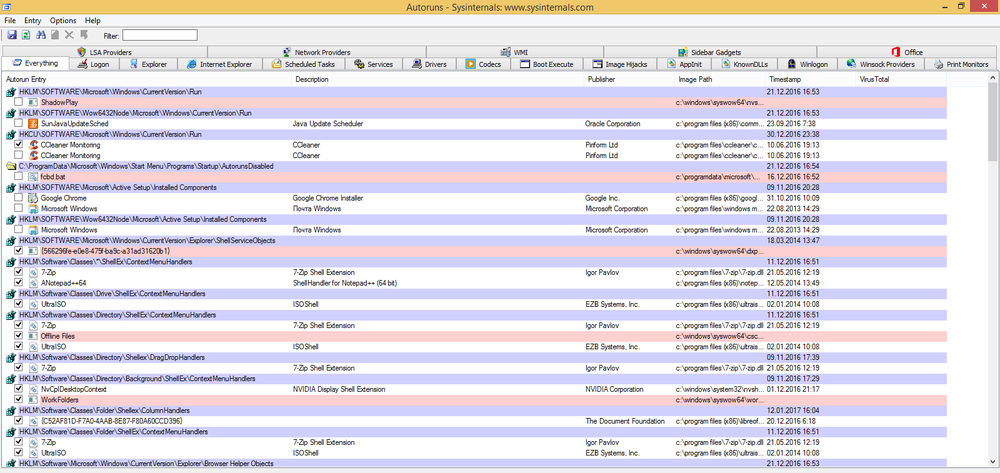
Task: Select The Document Foundation publisher cell
Action: 625,421
